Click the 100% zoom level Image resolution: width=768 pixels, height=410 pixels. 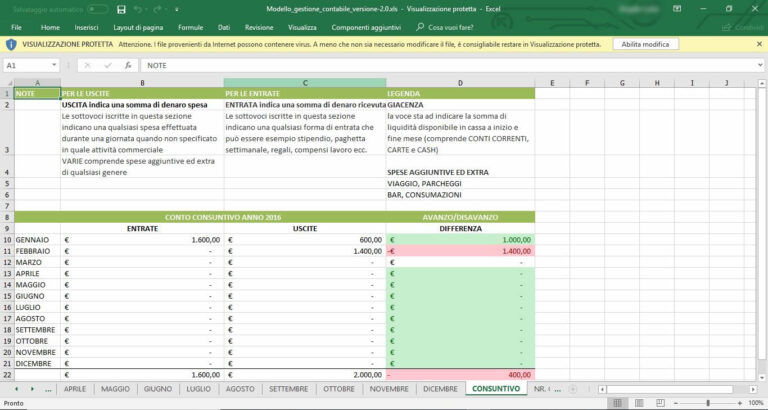point(756,403)
